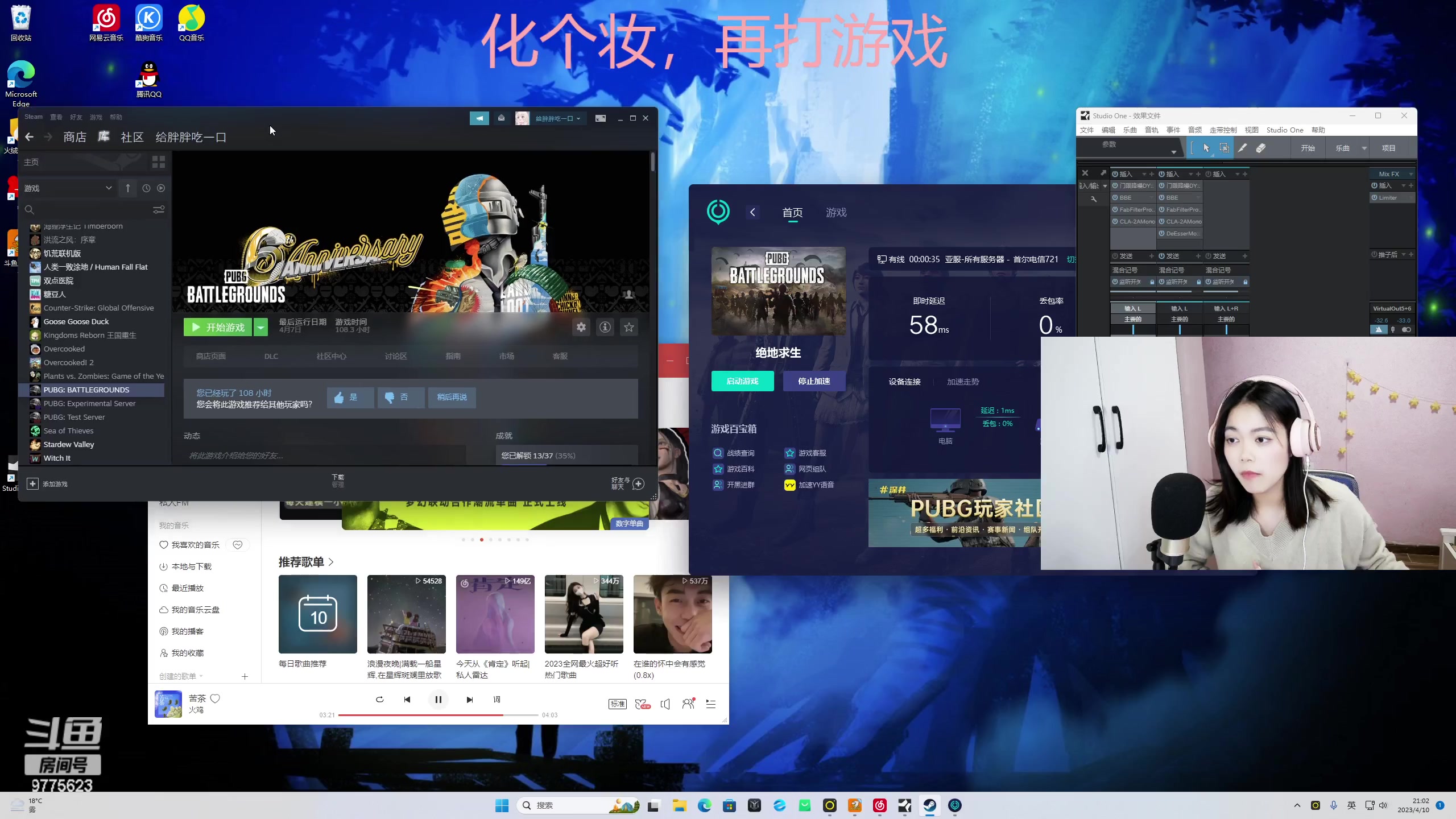The width and height of the screenshot is (1456, 819).
Task: Open Tencent QQ desktop shortcut
Action: (148, 80)
